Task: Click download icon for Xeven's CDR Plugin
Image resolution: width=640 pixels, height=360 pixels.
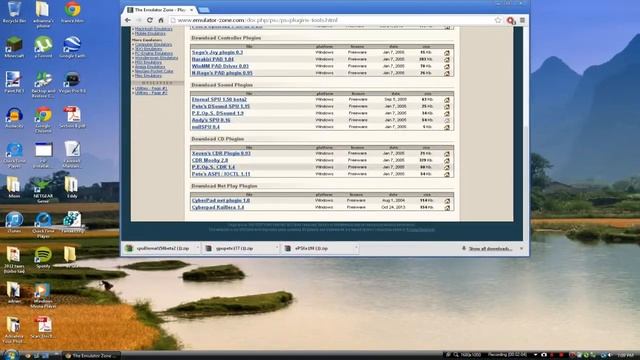Action: 447,154
